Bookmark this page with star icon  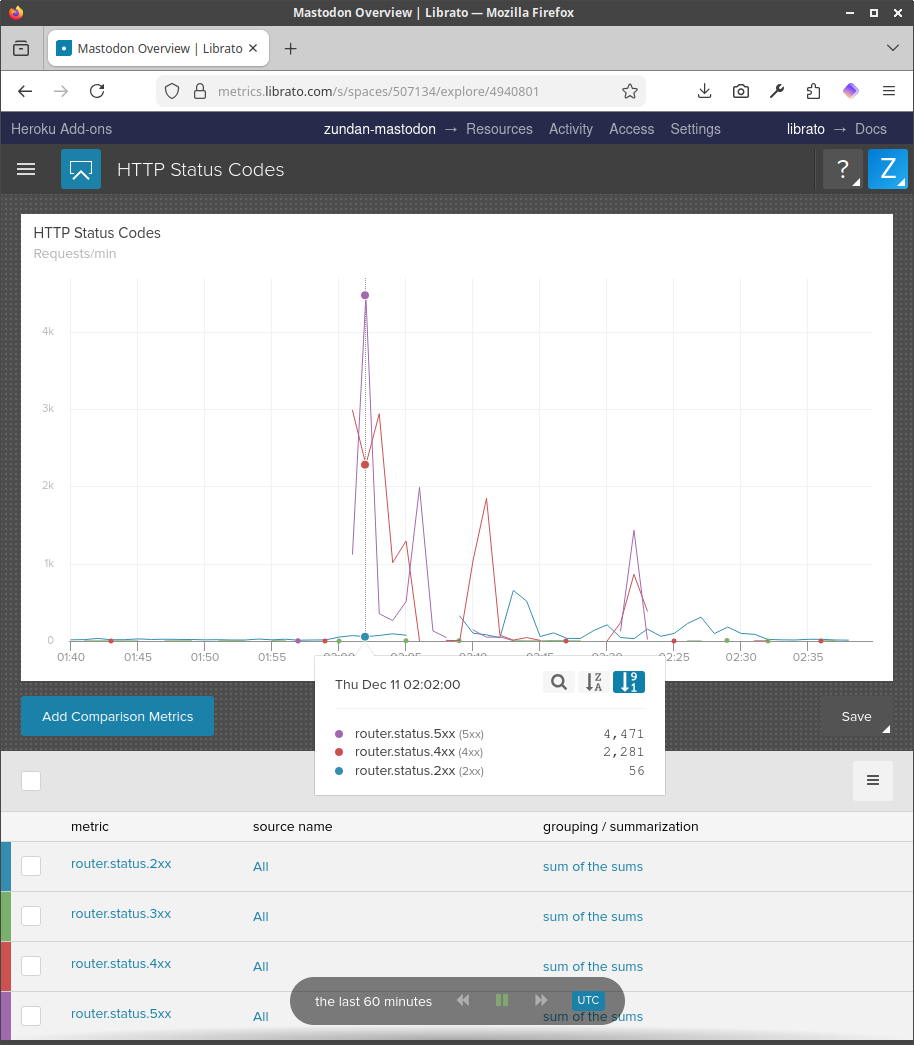click(629, 91)
